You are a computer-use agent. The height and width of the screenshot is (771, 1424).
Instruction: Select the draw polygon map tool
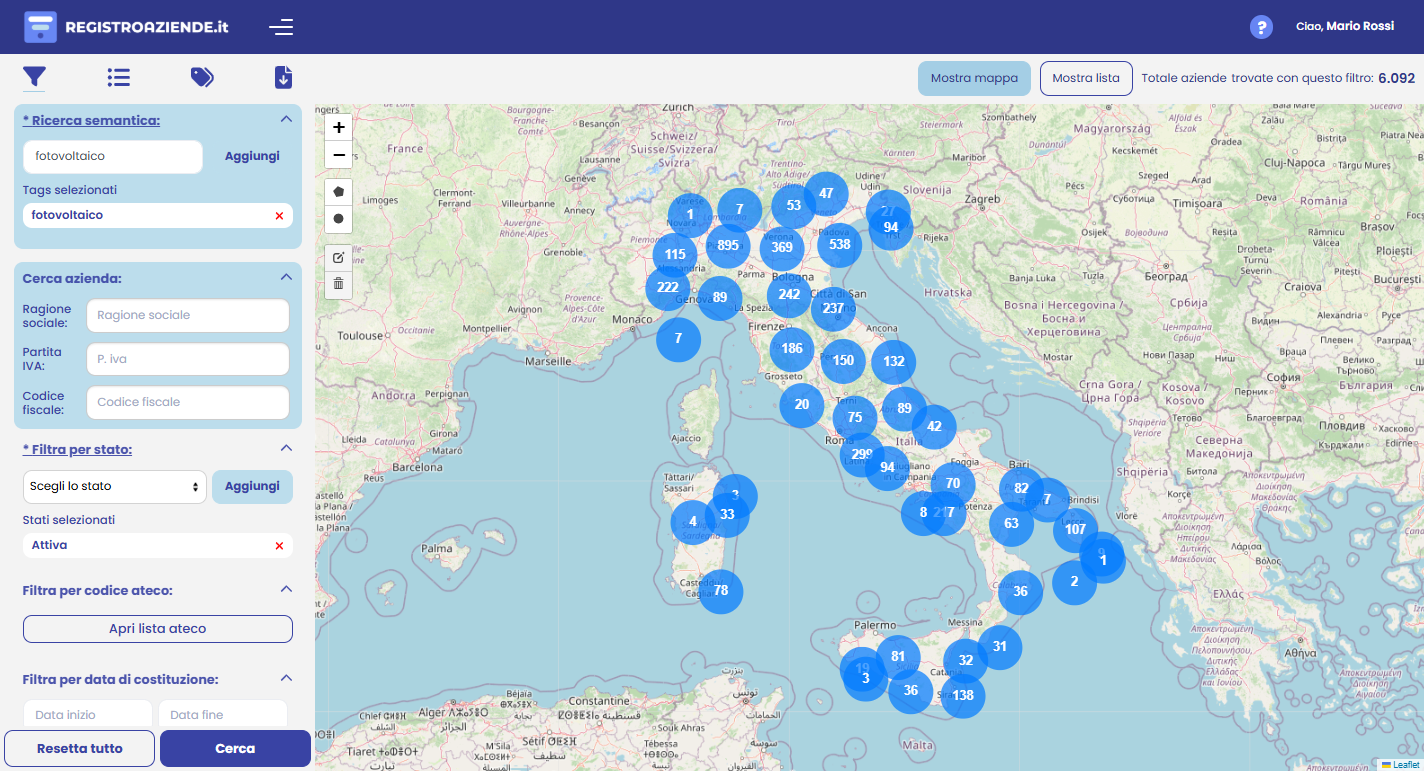(x=339, y=191)
